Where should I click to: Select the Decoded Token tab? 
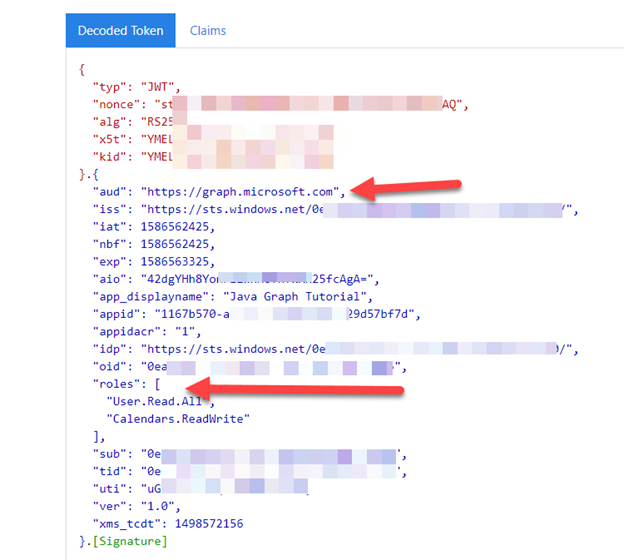tap(121, 31)
